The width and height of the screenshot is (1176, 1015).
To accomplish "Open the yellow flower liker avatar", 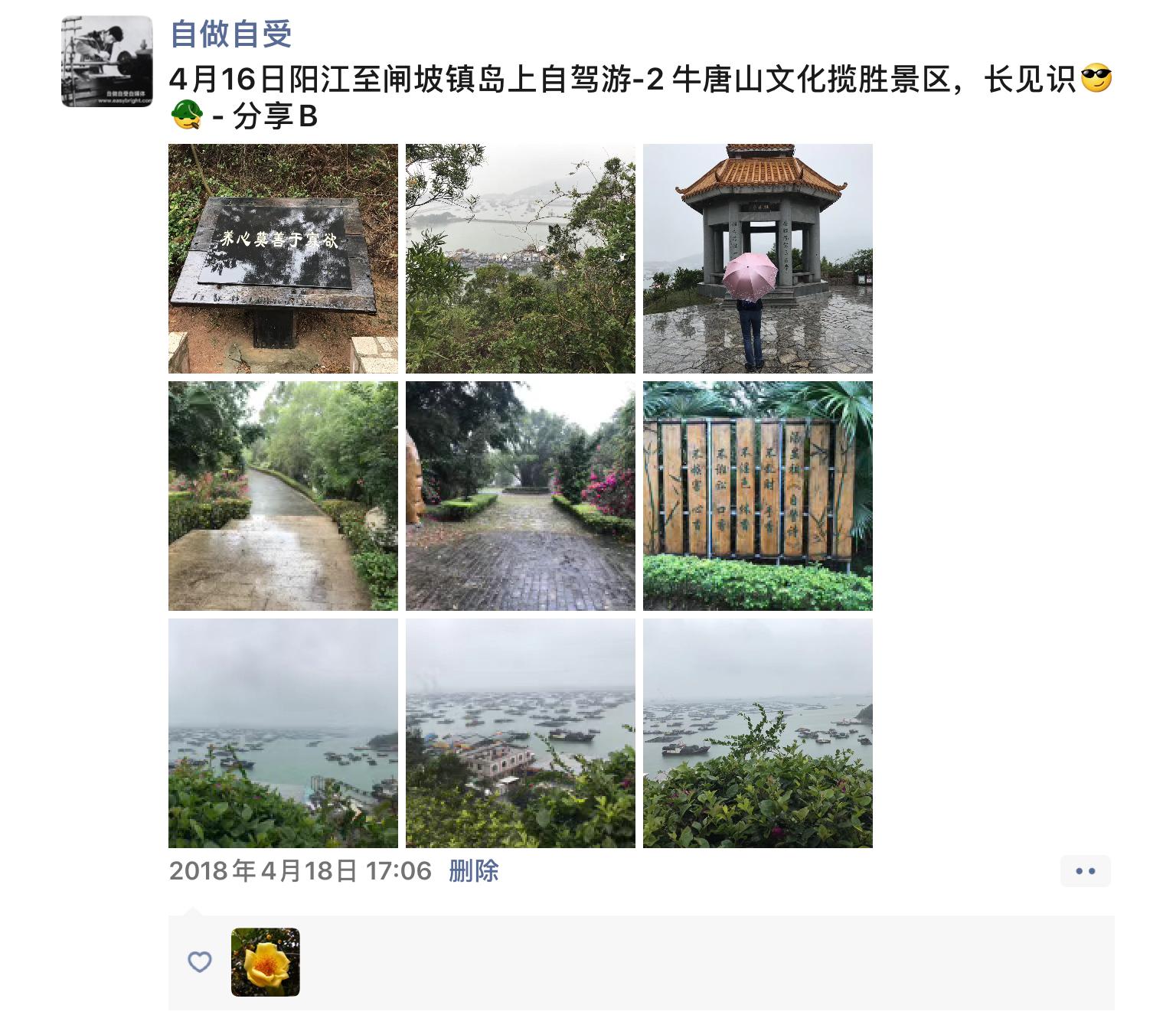I will pyautogui.click(x=266, y=962).
